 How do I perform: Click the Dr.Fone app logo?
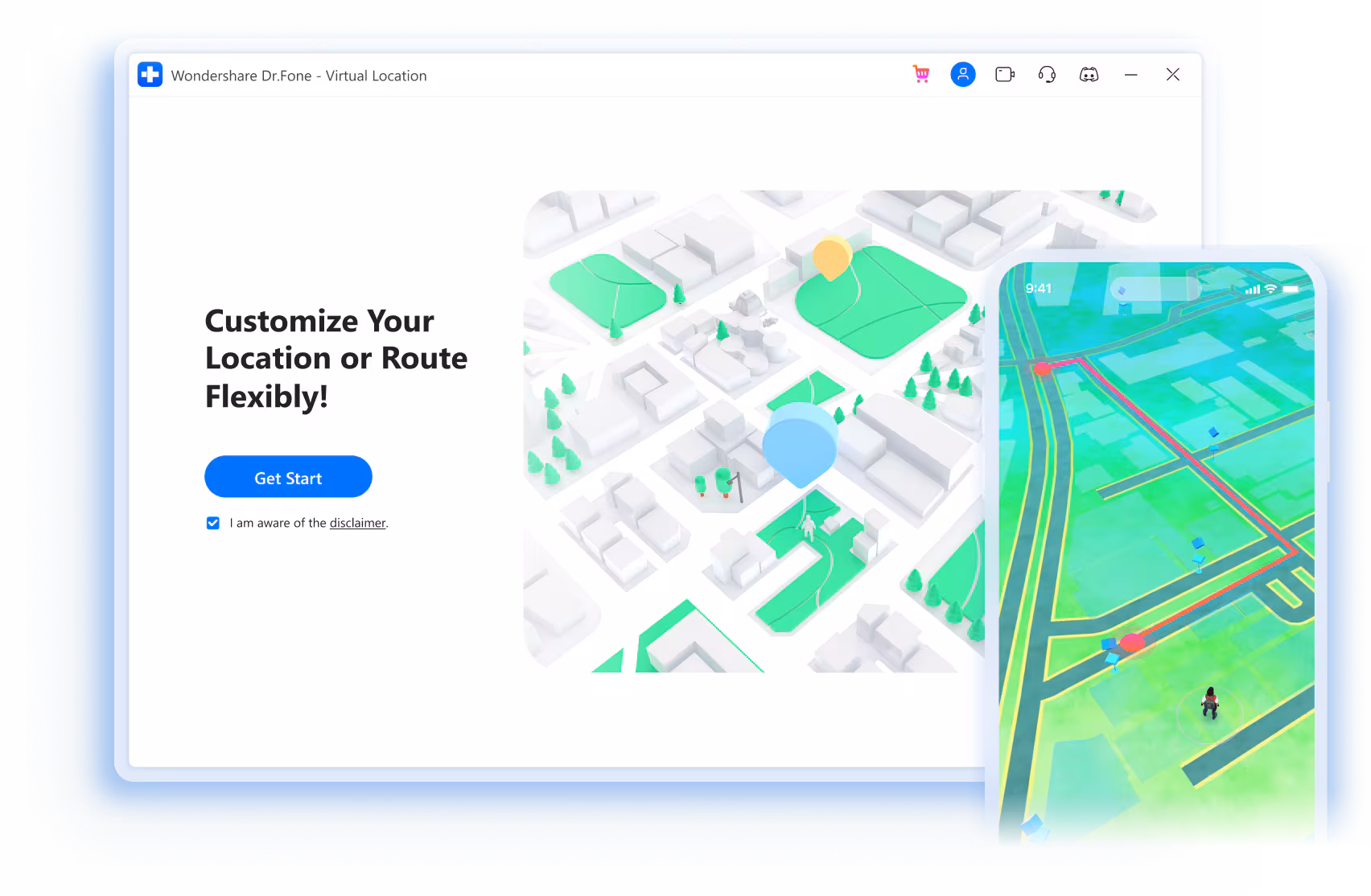coord(148,74)
